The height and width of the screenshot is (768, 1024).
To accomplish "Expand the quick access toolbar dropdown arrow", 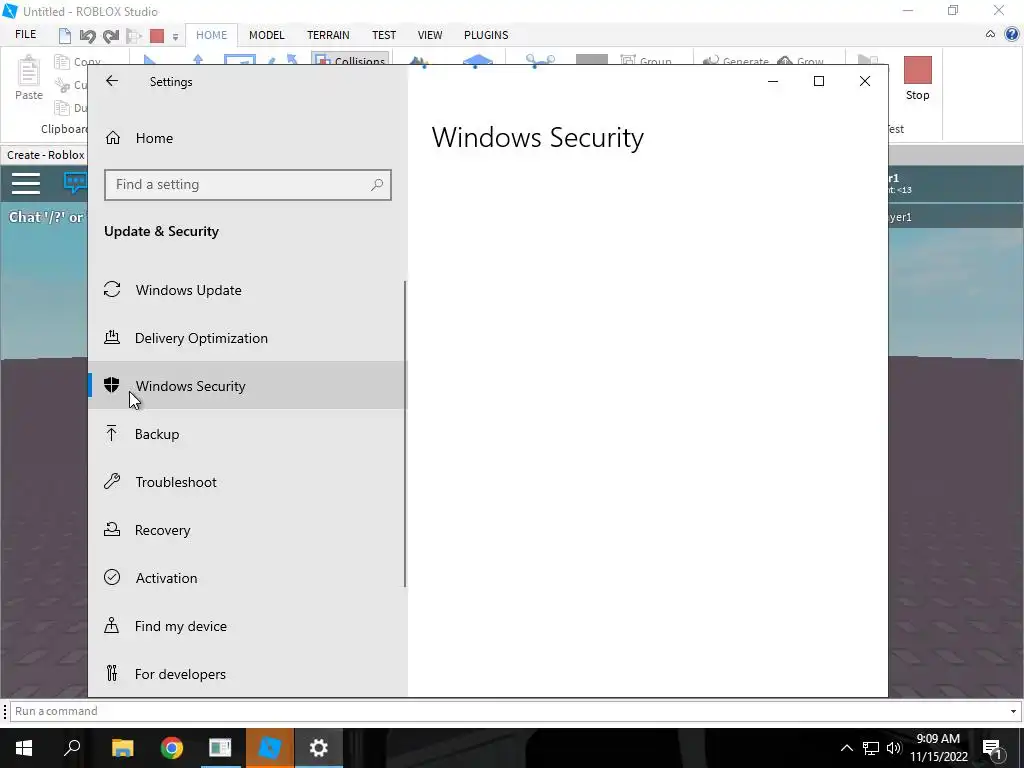I will [175, 37].
